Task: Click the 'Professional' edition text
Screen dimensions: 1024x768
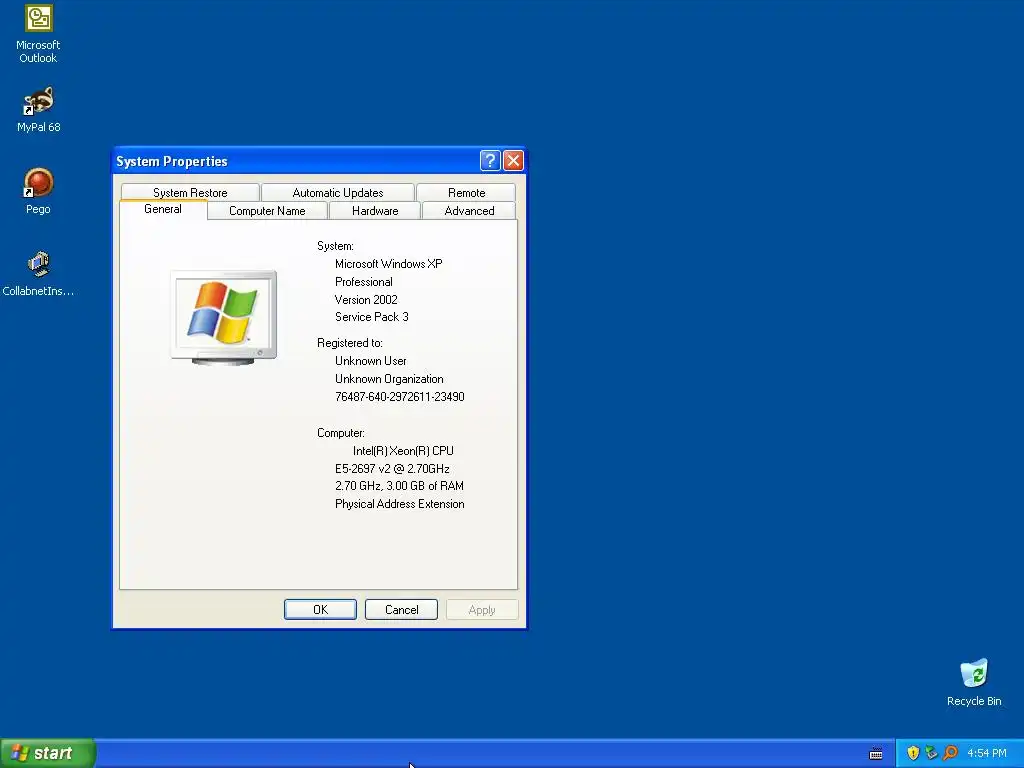Action: point(364,282)
